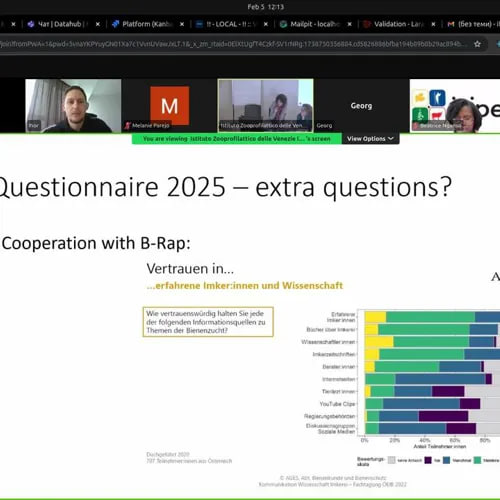Click the Validation Laravel tab favicon
The width and height of the screenshot is (500, 500).
[x=367, y=24]
